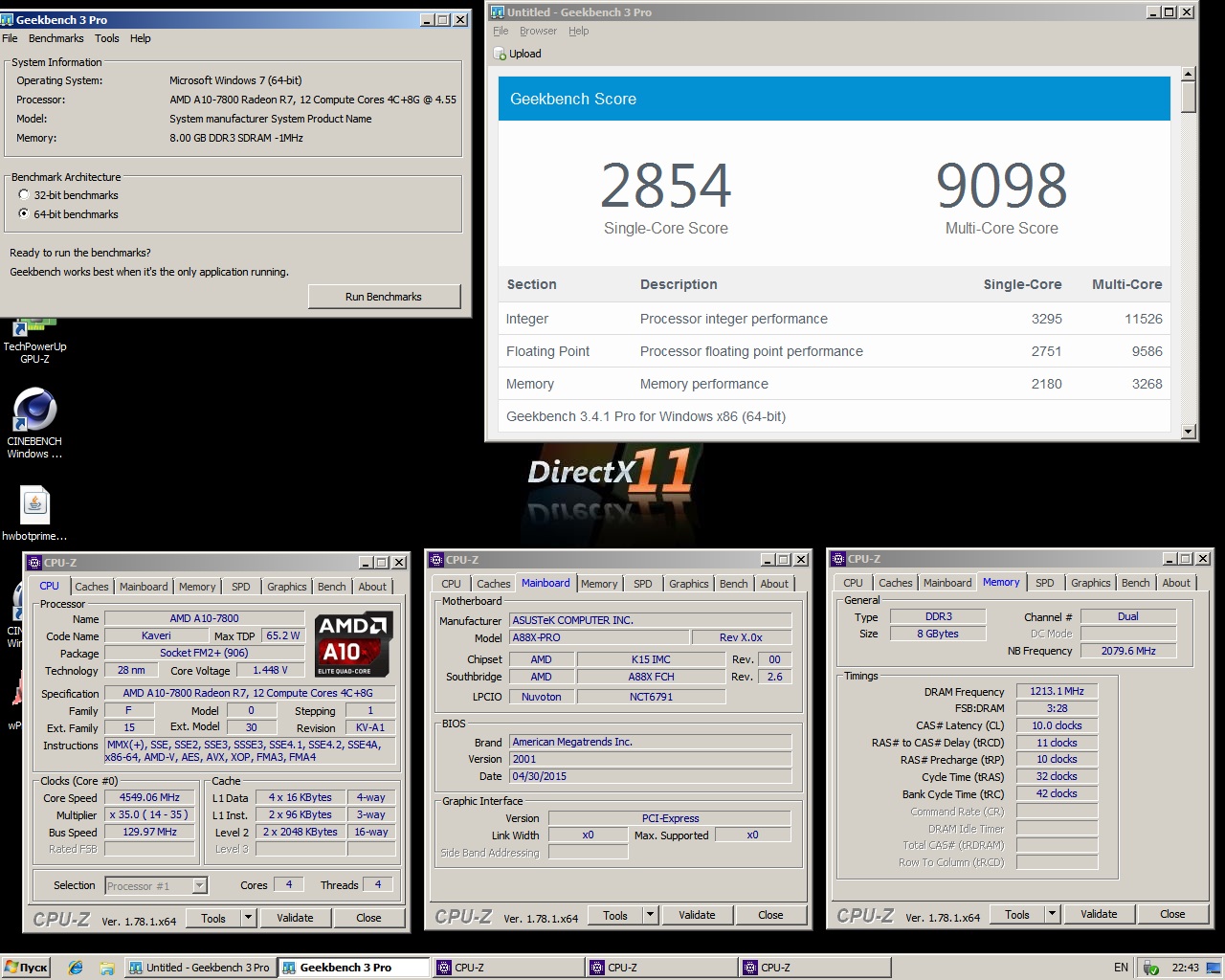Image resolution: width=1225 pixels, height=980 pixels.
Task: Click the scroll up arrow in Geekbench results
Action: 1189,74
